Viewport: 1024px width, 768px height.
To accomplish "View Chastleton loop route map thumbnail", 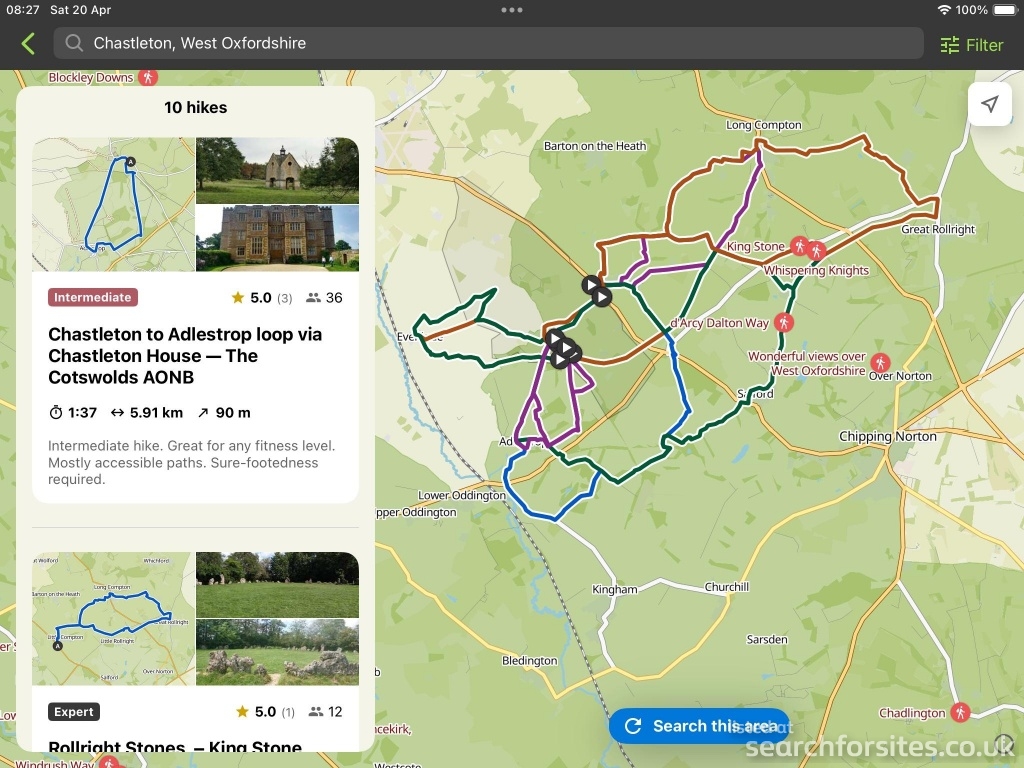I will tap(113, 204).
